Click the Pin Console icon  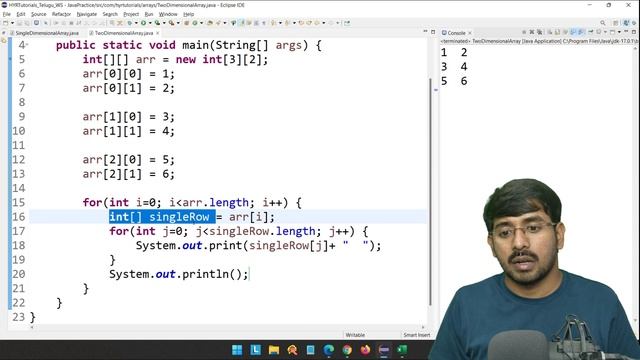590,32
